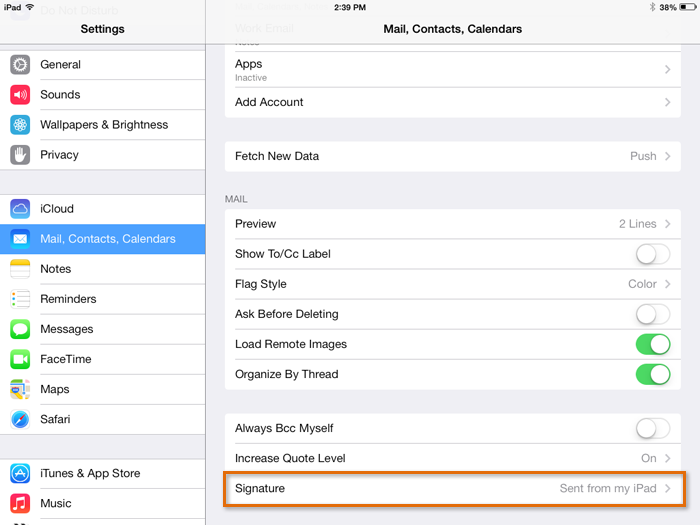Turn on Ask Before Deleting switch
700x525 pixels.
point(653,314)
